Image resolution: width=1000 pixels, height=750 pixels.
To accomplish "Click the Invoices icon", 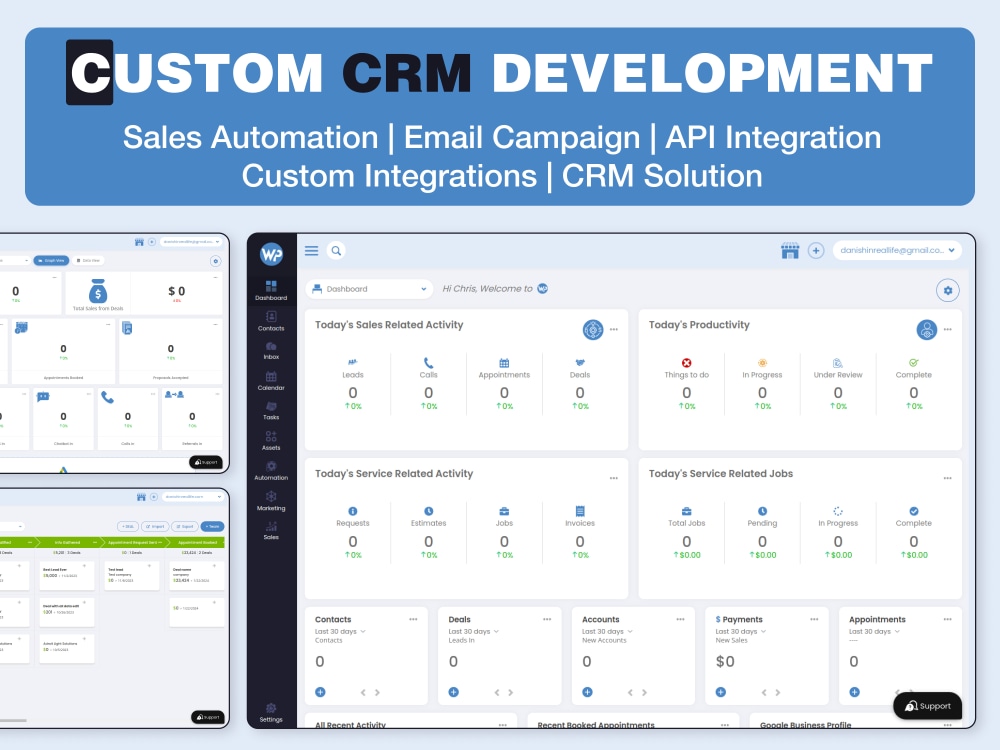I will click(580, 511).
